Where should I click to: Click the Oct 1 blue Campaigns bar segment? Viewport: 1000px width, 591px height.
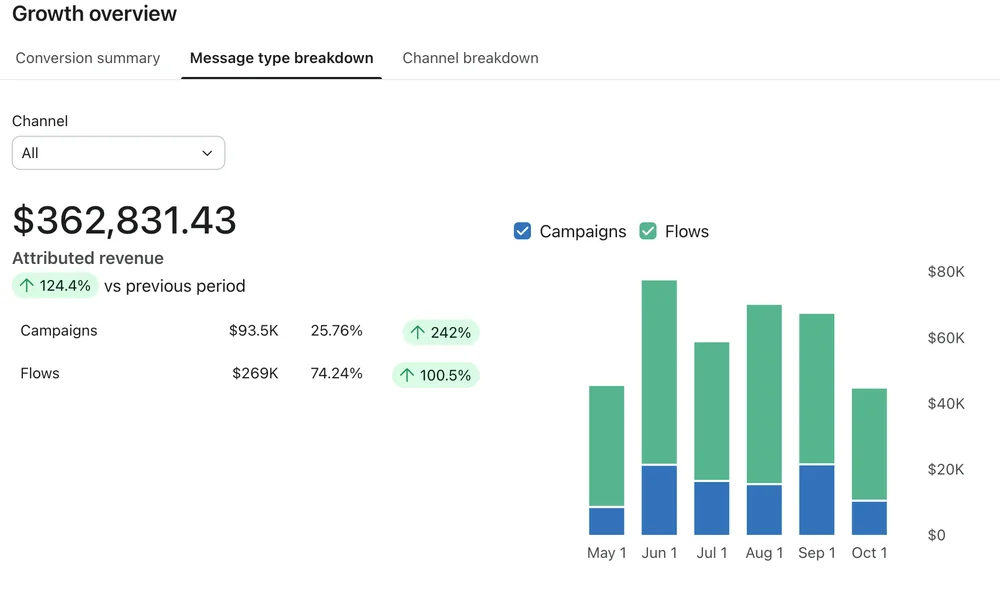pyautogui.click(x=869, y=518)
